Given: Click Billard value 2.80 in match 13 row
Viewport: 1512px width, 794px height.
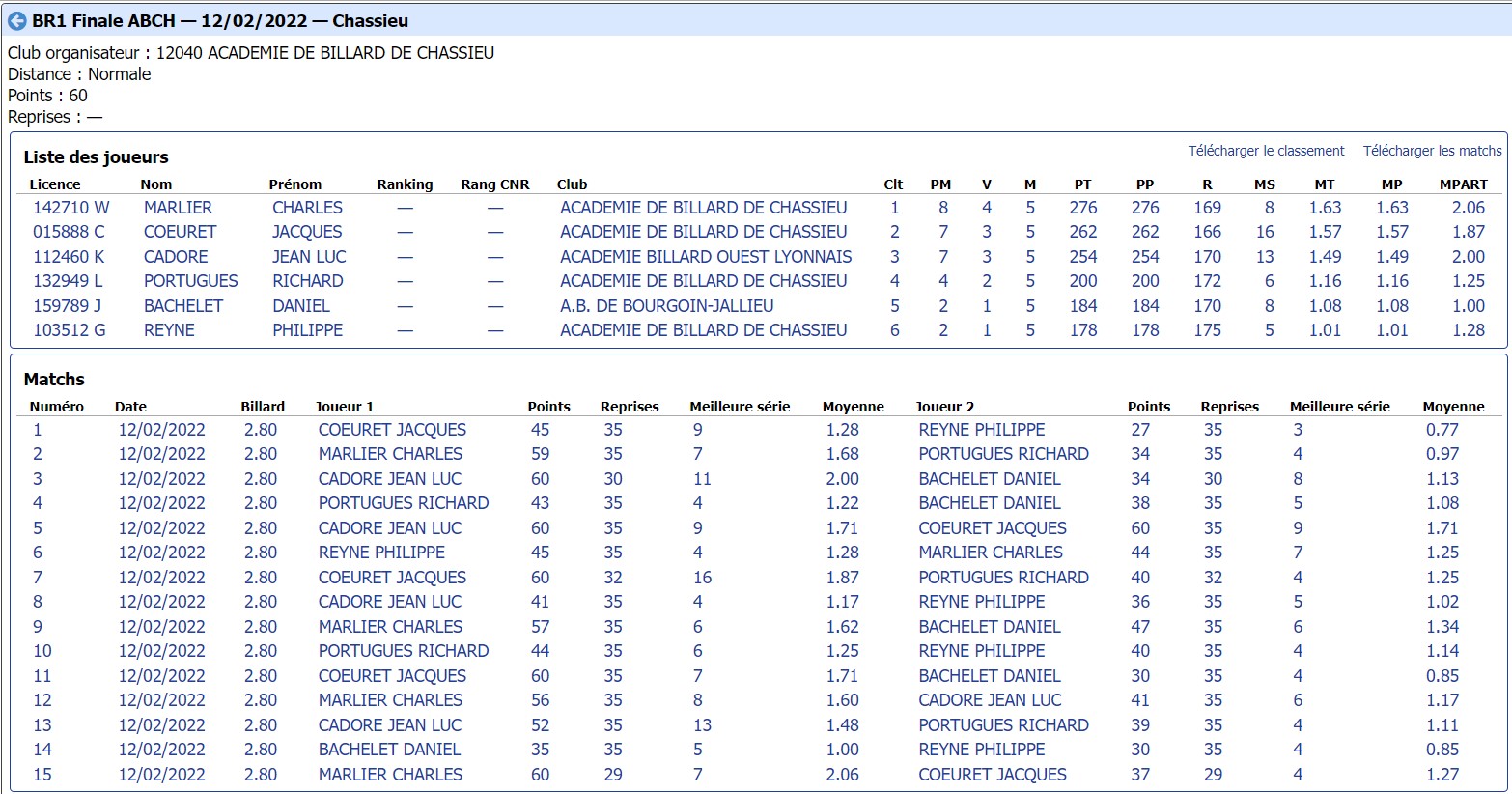Looking at the screenshot, I should pos(260,725).
